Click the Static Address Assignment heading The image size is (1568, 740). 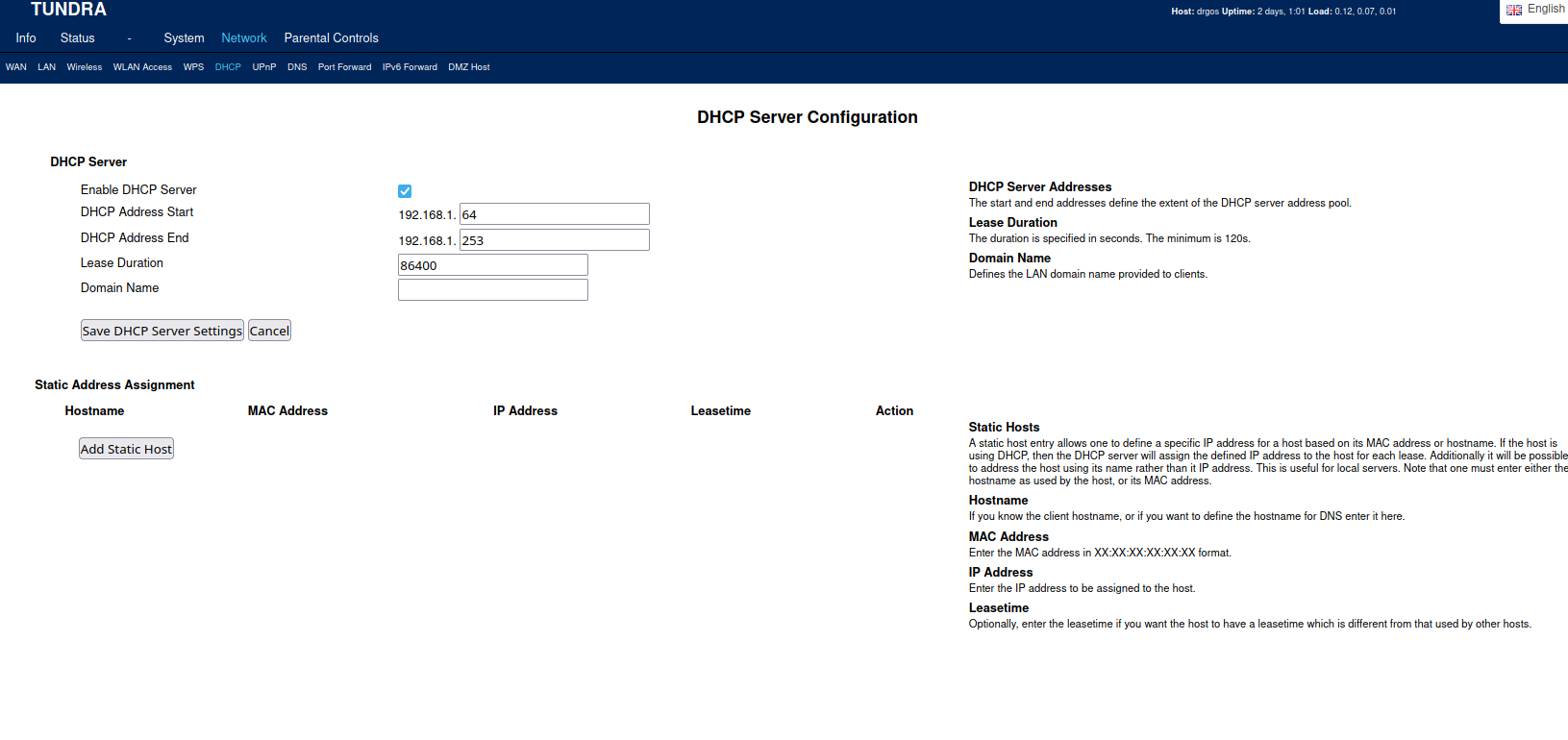114,385
